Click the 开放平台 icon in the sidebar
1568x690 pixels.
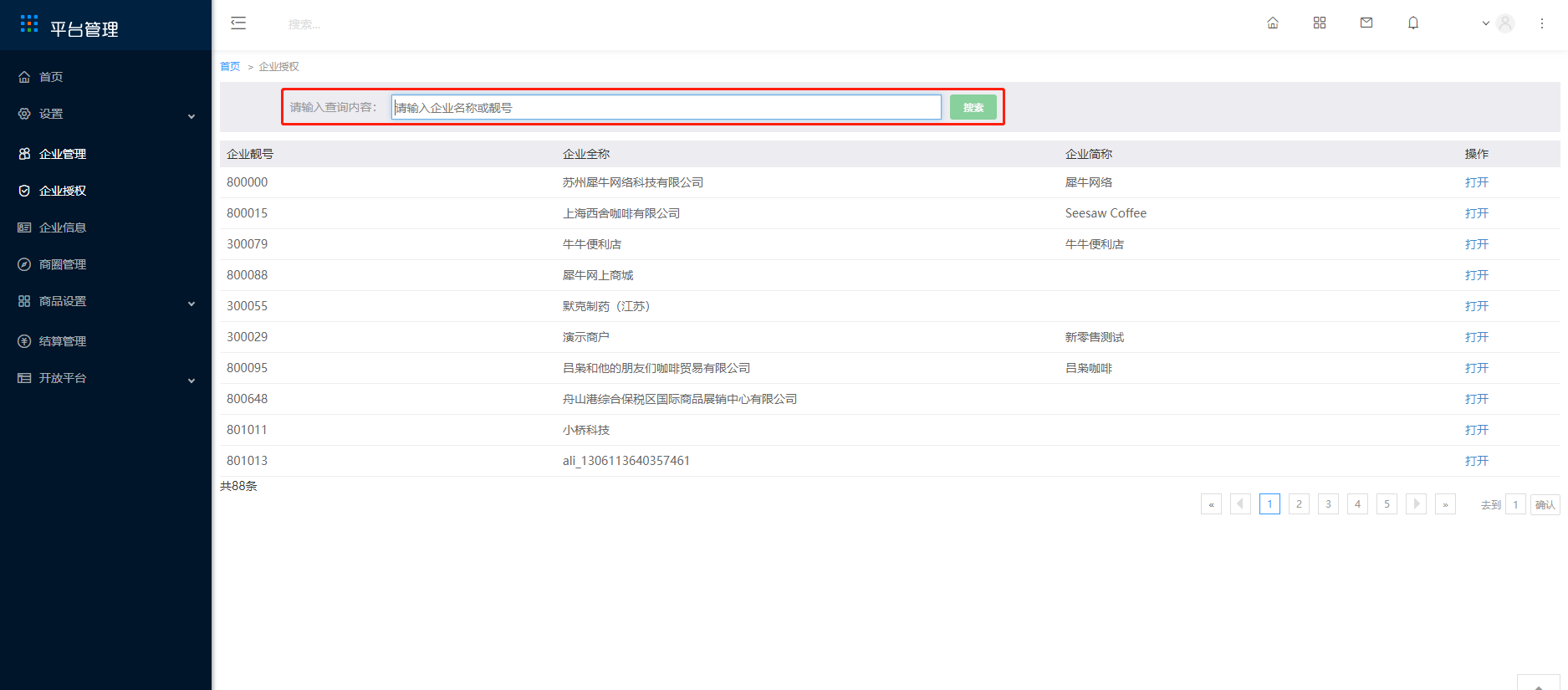24,378
